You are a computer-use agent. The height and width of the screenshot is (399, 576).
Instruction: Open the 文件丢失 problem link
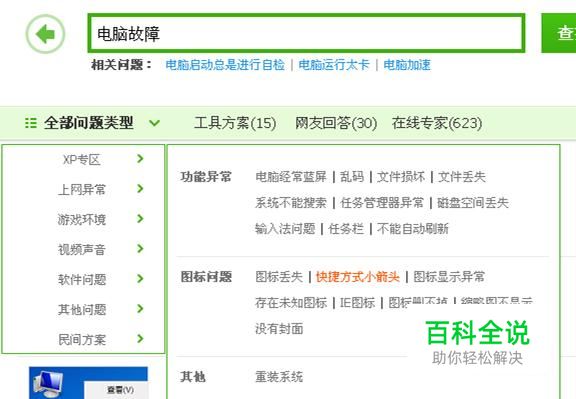click(462, 177)
